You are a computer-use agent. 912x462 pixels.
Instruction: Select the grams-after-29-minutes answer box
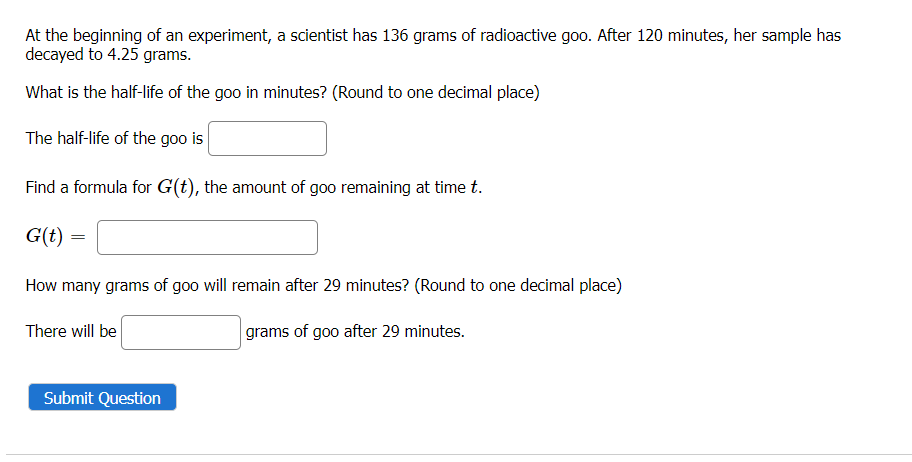click(x=181, y=332)
